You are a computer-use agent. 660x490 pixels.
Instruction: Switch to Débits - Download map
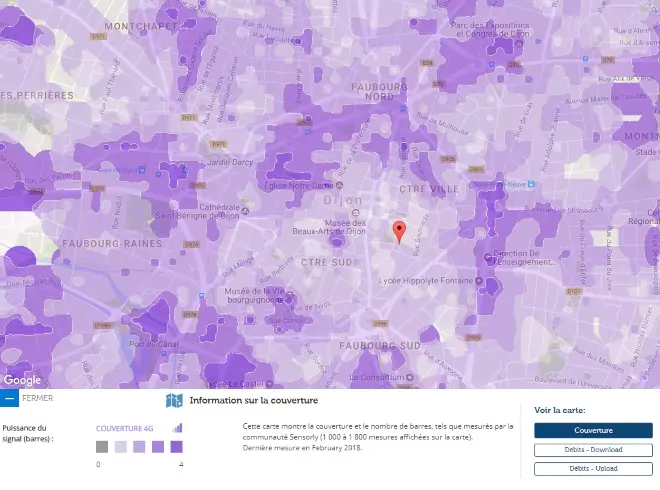tap(592, 450)
